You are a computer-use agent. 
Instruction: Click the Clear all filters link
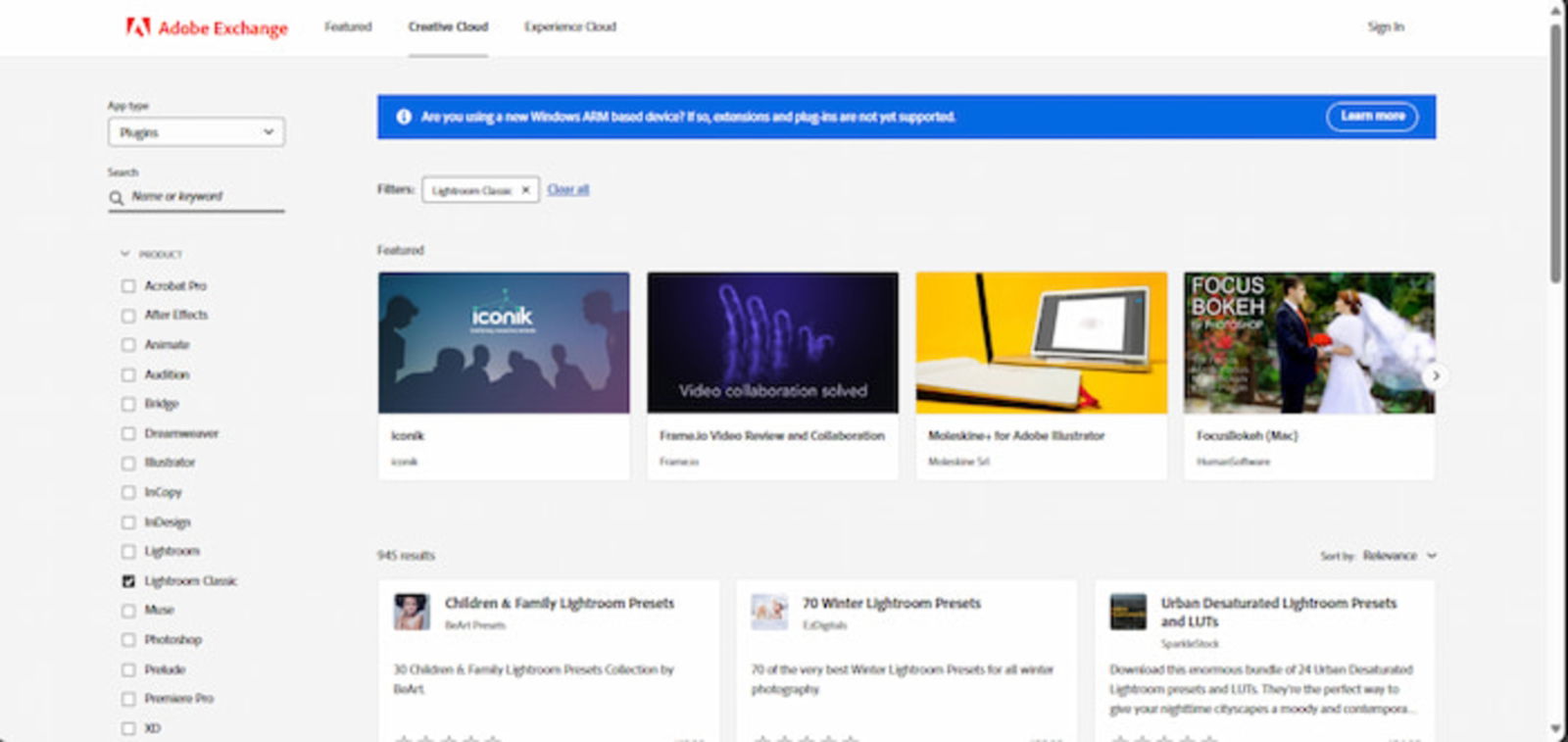568,189
